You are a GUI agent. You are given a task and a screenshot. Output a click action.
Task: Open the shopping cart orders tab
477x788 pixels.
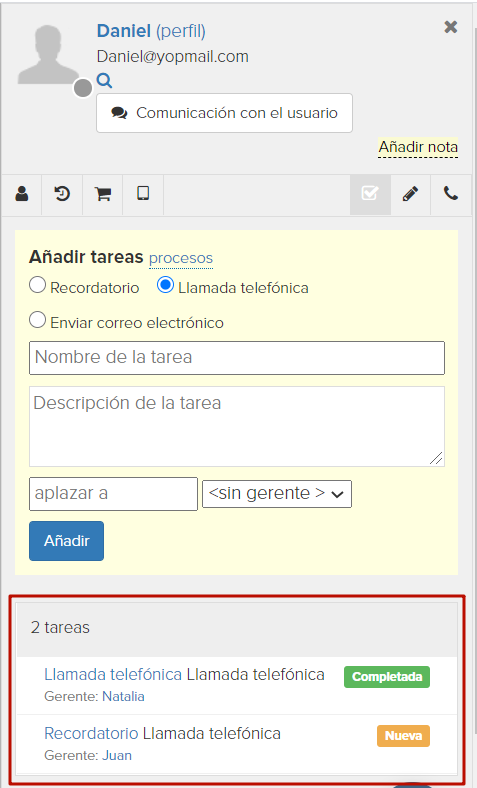point(103,194)
